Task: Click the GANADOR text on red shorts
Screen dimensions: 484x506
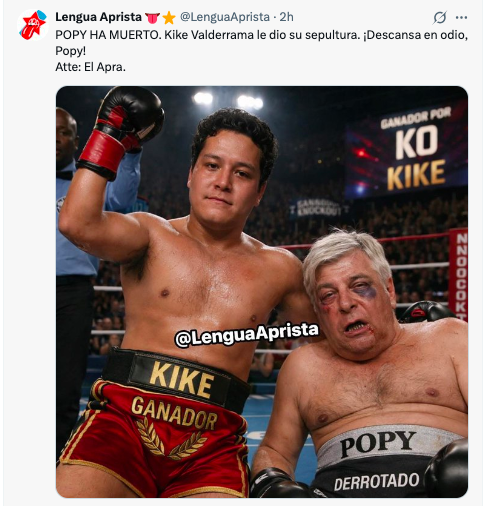Action: point(174,413)
